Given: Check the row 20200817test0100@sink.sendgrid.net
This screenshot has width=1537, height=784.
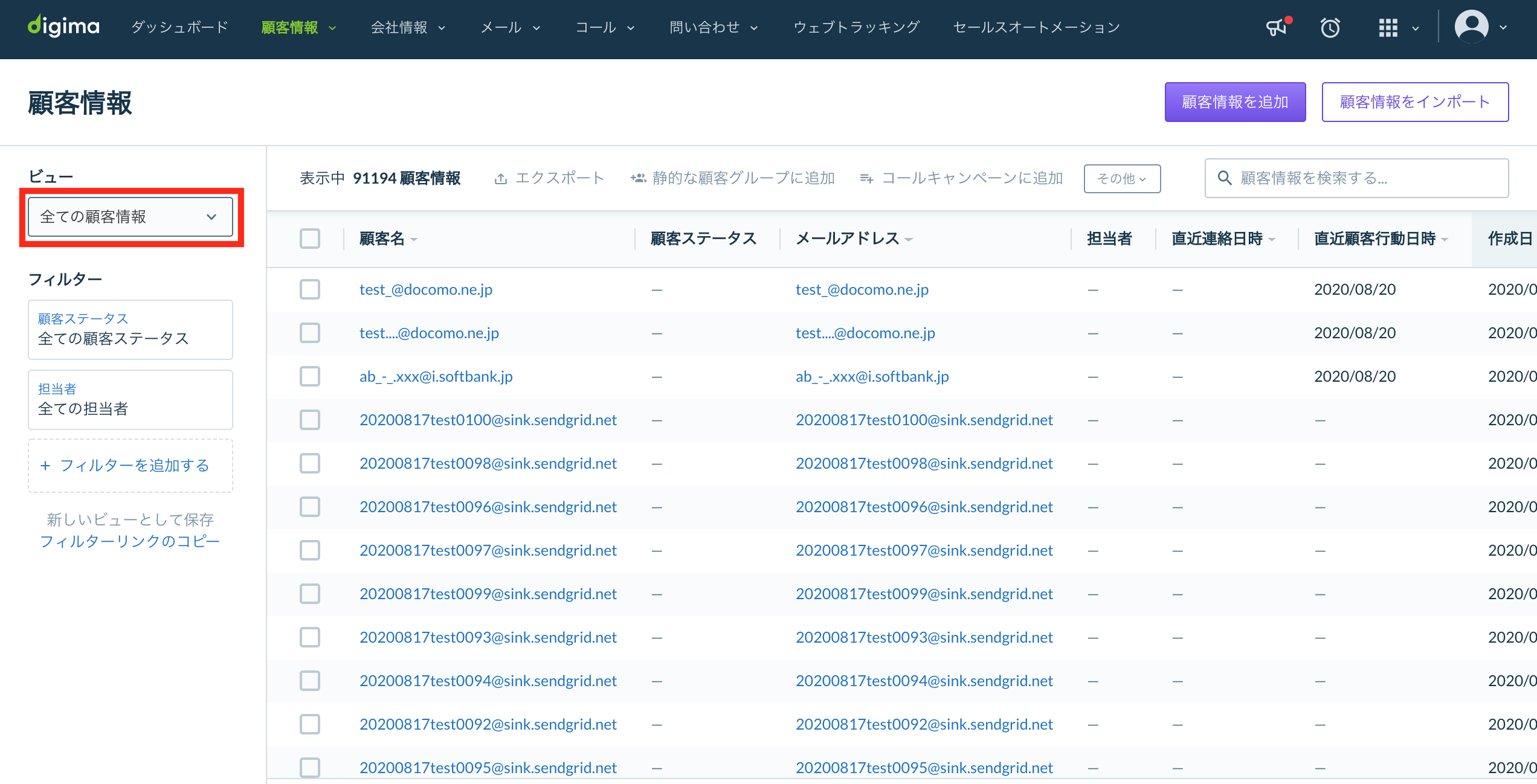Looking at the screenshot, I should tap(310, 420).
